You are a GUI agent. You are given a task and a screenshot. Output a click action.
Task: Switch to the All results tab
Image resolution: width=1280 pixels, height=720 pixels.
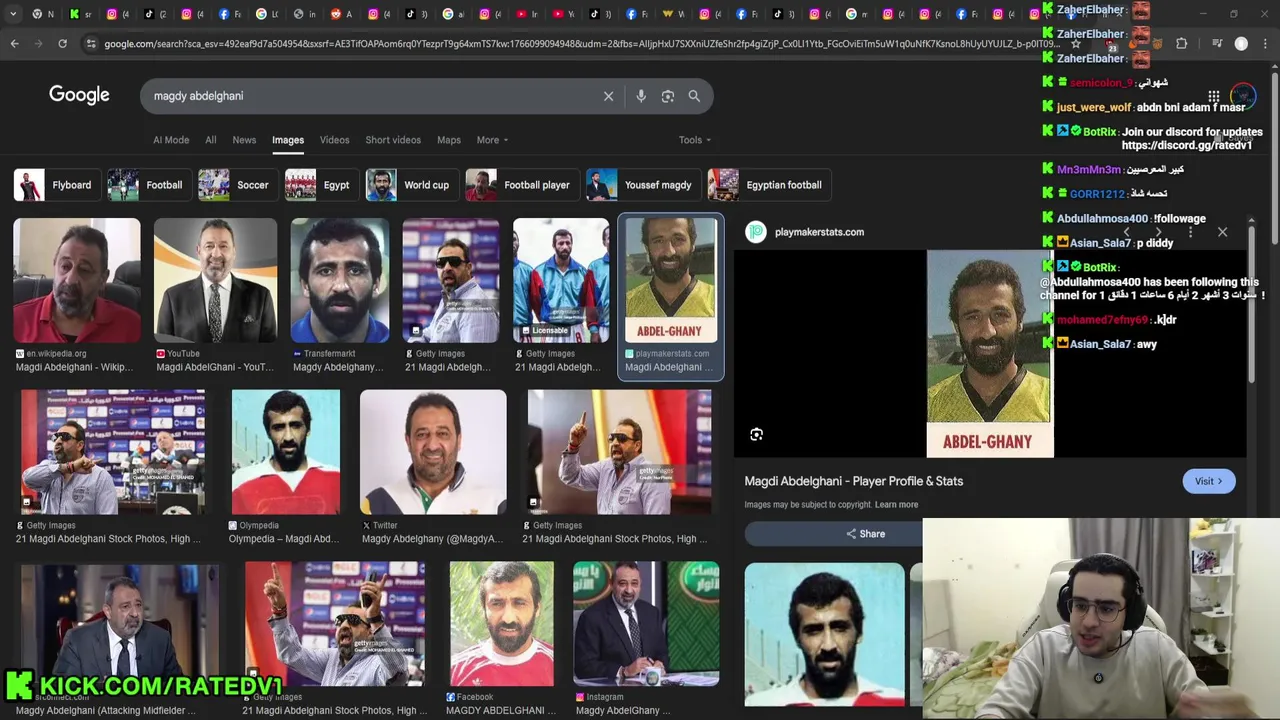coord(211,140)
